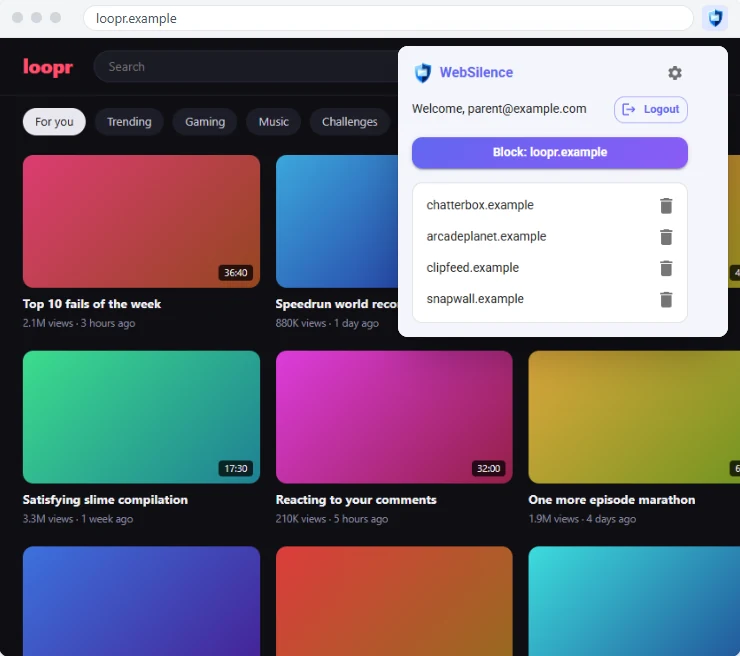This screenshot has width=740, height=656.
Task: Play the Reacting to your comments thumbnail
Action: tap(394, 417)
